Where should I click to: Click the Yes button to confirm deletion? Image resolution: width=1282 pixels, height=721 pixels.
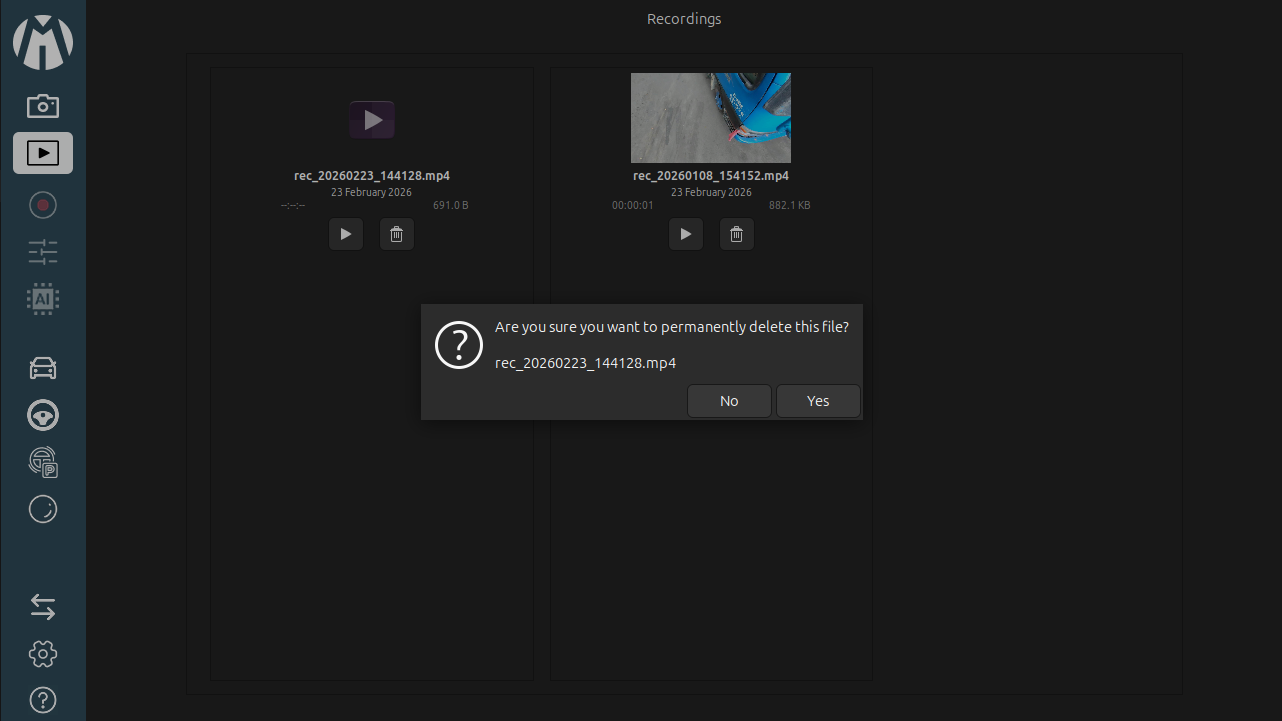point(818,401)
